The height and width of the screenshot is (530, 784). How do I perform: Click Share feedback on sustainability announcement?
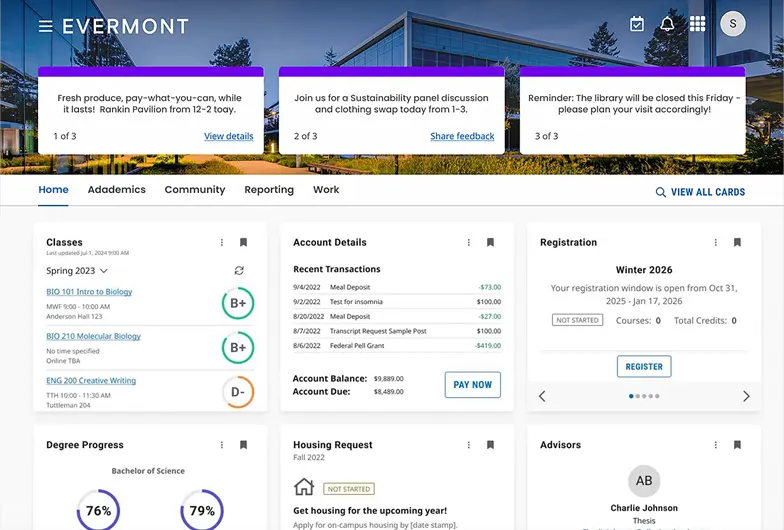tap(462, 136)
